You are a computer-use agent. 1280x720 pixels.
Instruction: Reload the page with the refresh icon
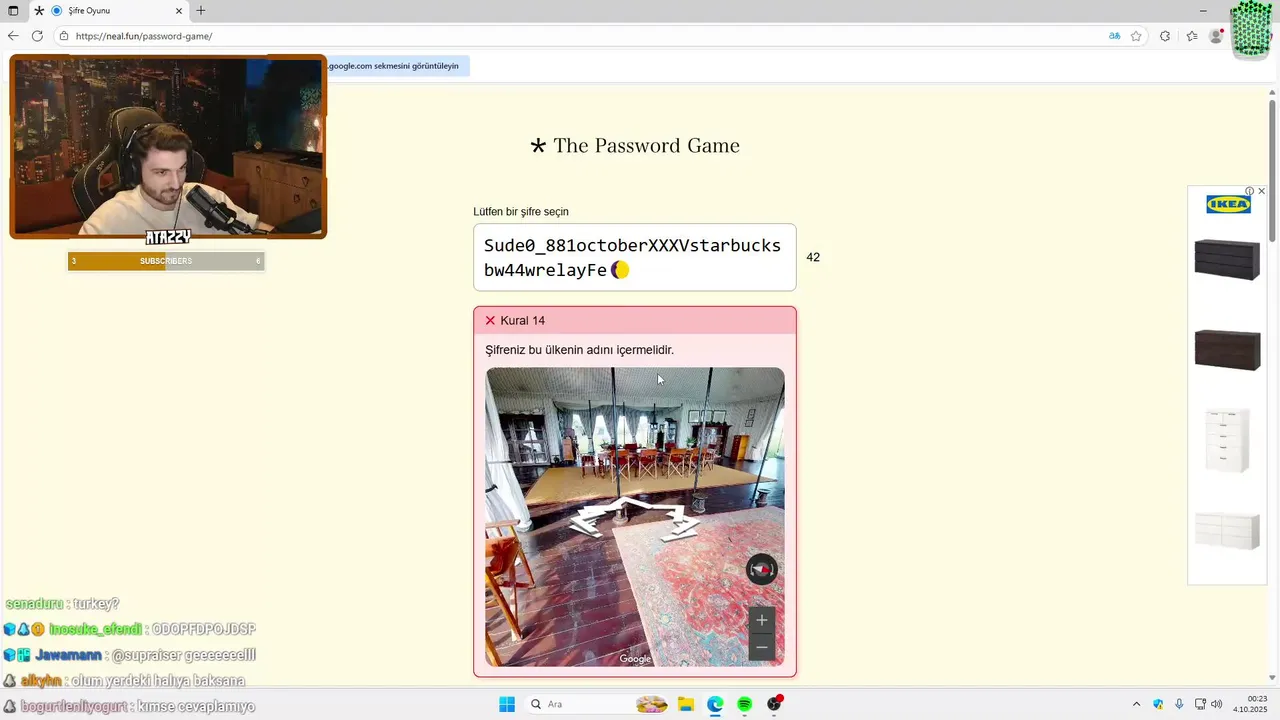37,36
